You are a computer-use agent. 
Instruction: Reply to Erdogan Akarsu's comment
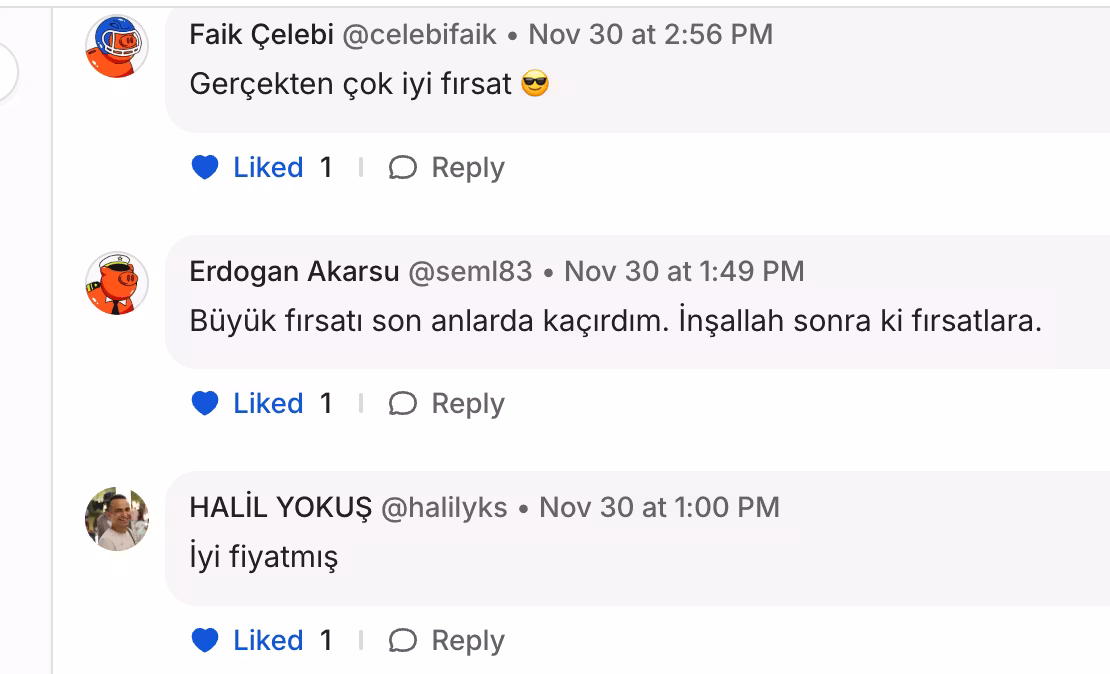446,404
